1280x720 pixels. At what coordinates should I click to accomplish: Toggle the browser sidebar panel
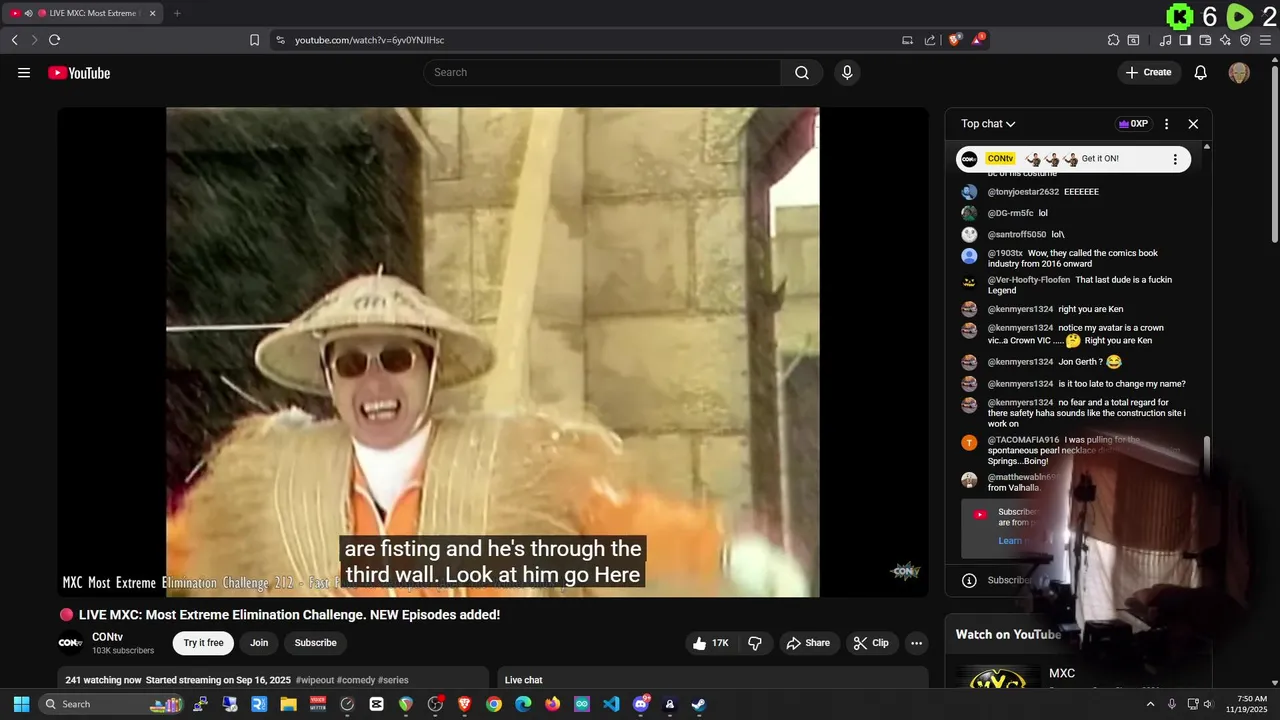1185,40
